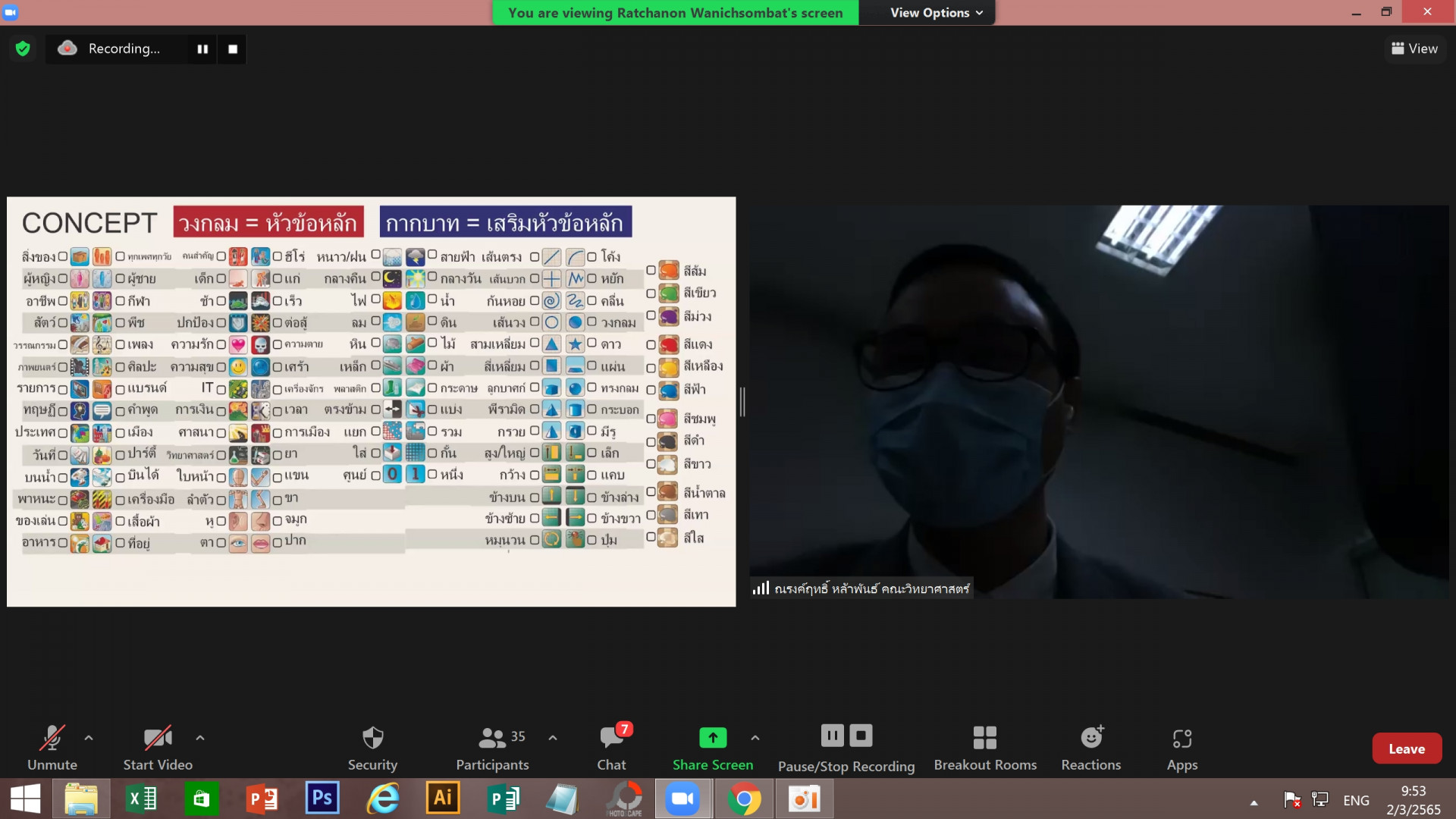Unmute the microphone
Image resolution: width=1456 pixels, height=819 pixels.
[x=52, y=747]
